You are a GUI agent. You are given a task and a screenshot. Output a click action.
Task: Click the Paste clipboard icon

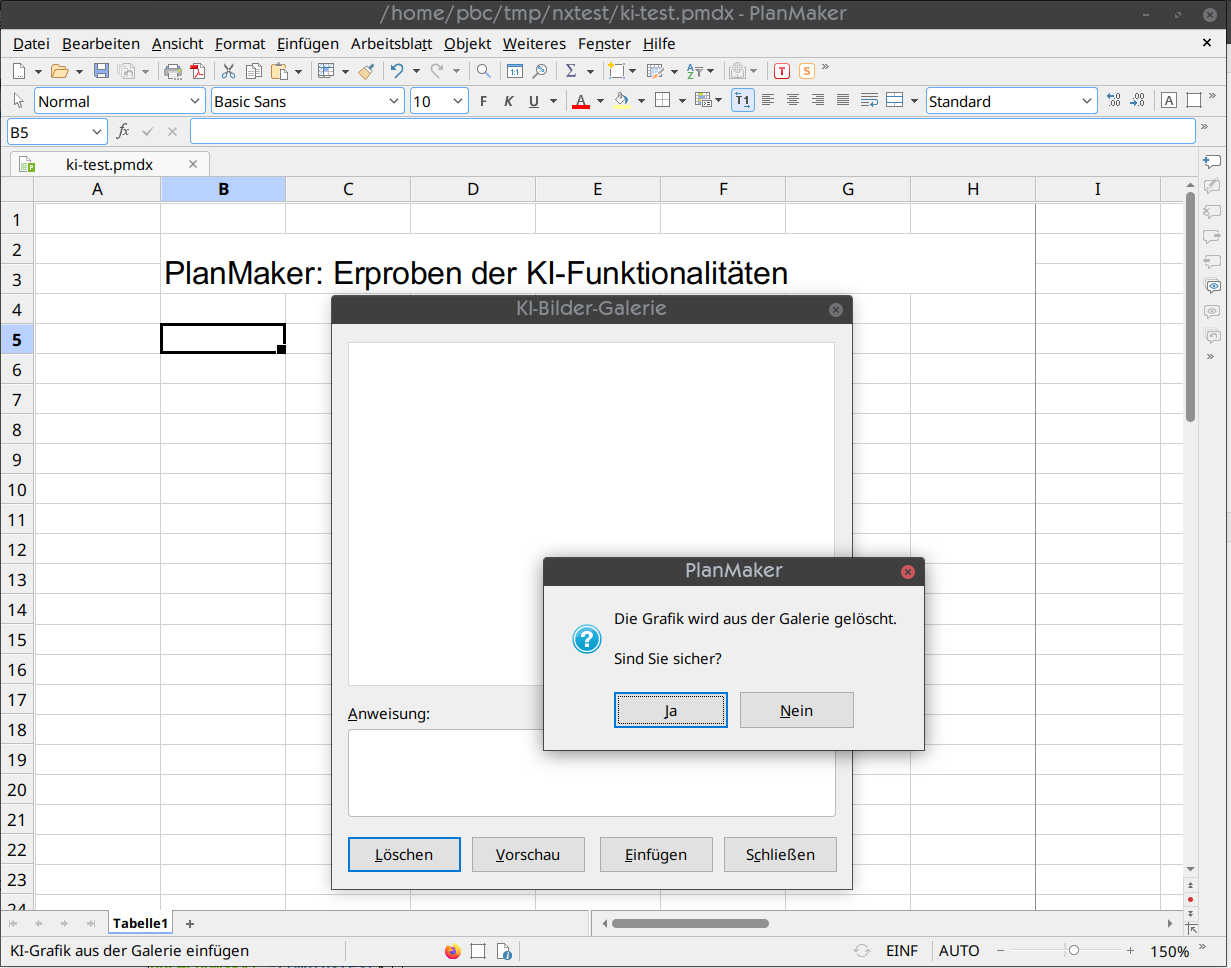[x=279, y=71]
